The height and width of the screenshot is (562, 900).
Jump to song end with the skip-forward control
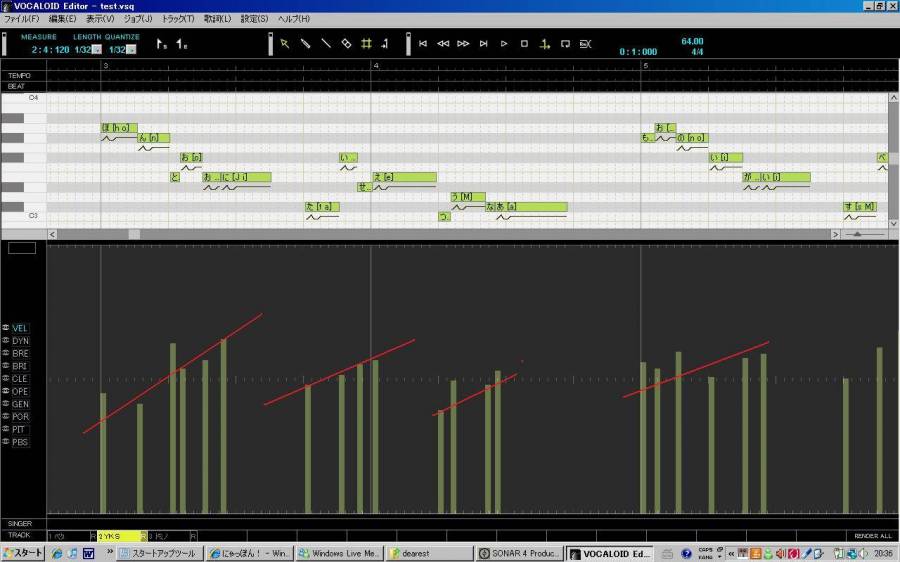coord(483,44)
